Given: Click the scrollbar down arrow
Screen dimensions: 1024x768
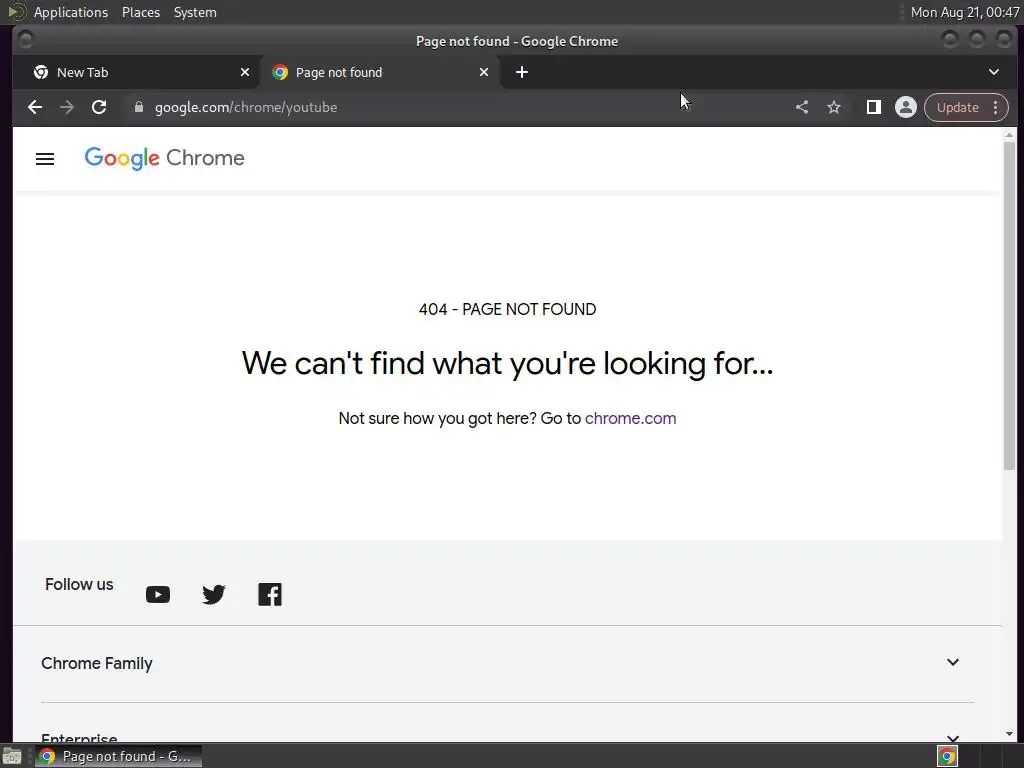Looking at the screenshot, I should point(1009,734).
